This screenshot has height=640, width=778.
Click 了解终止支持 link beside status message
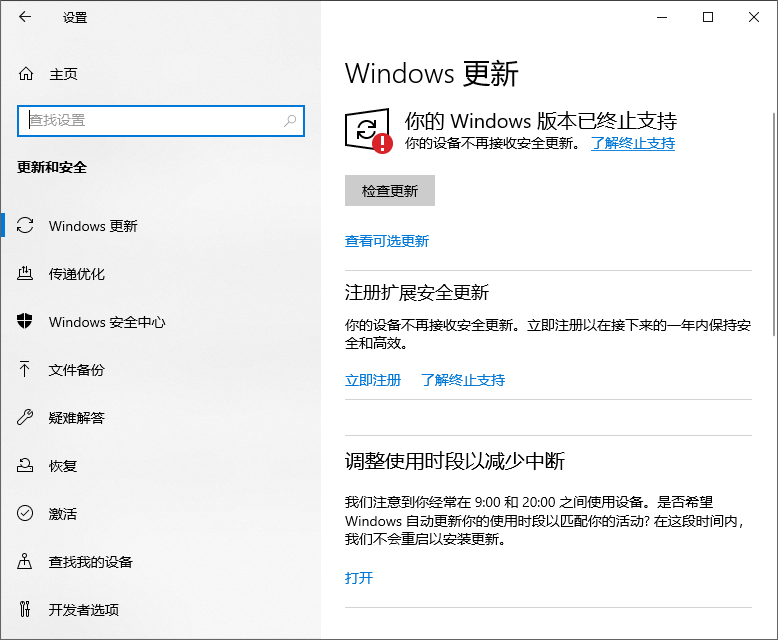click(633, 143)
